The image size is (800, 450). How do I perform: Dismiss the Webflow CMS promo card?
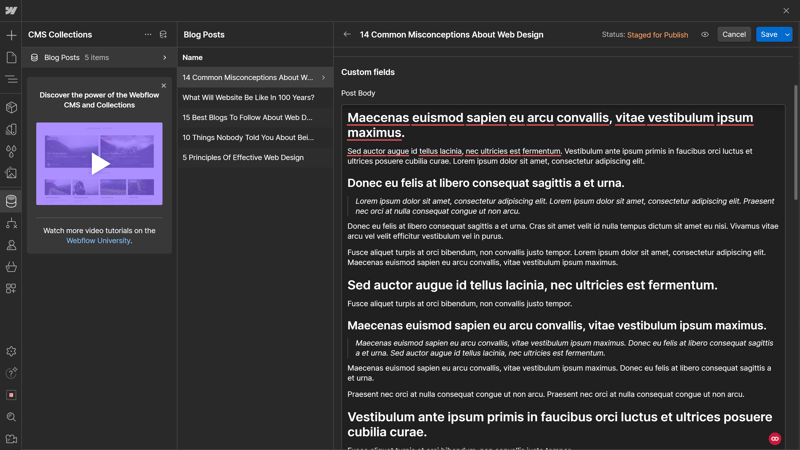pyautogui.click(x=164, y=86)
